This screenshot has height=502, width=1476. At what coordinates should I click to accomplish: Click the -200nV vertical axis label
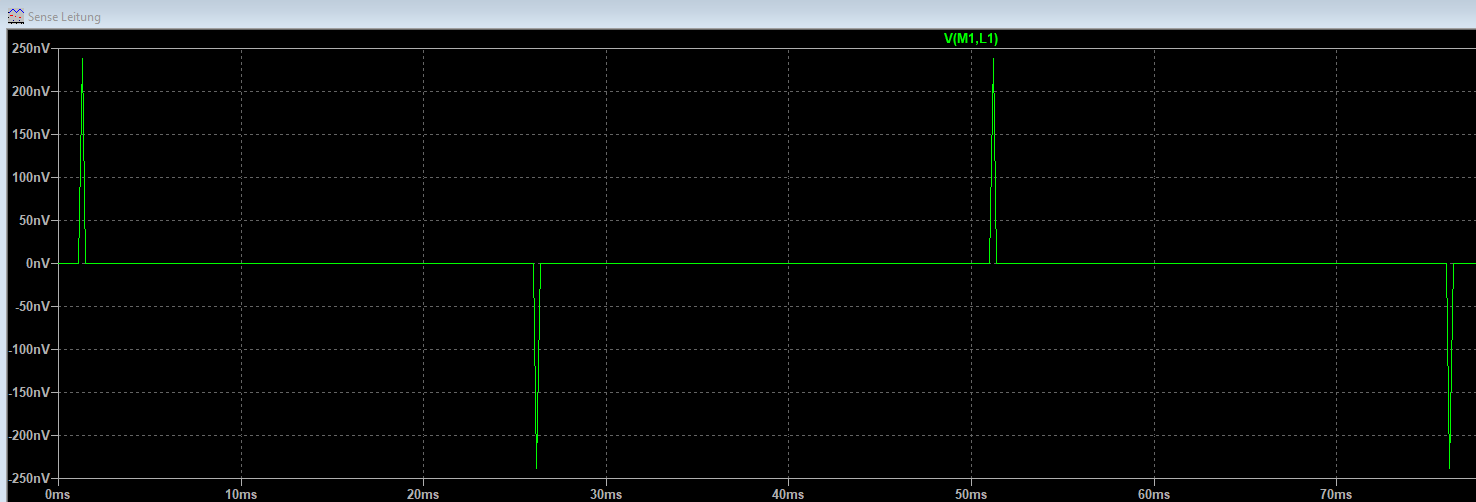pyautogui.click(x=27, y=435)
